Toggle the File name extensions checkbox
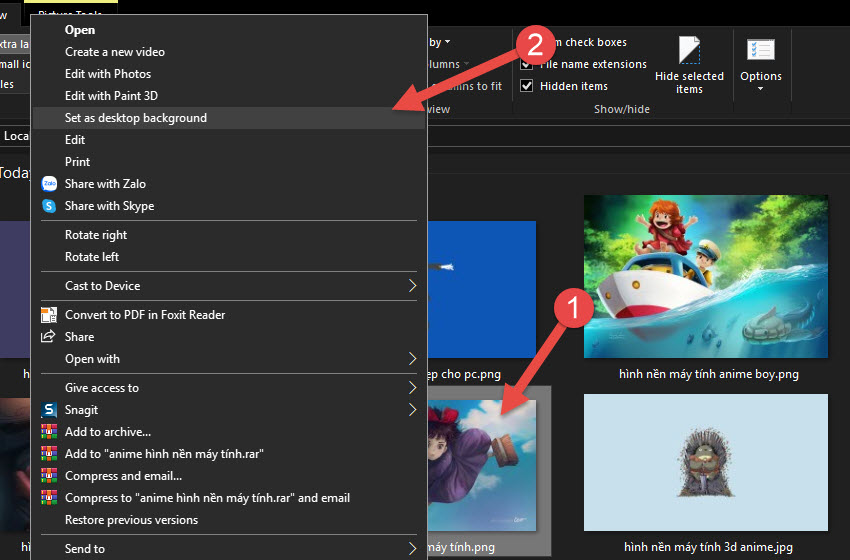 [x=526, y=64]
